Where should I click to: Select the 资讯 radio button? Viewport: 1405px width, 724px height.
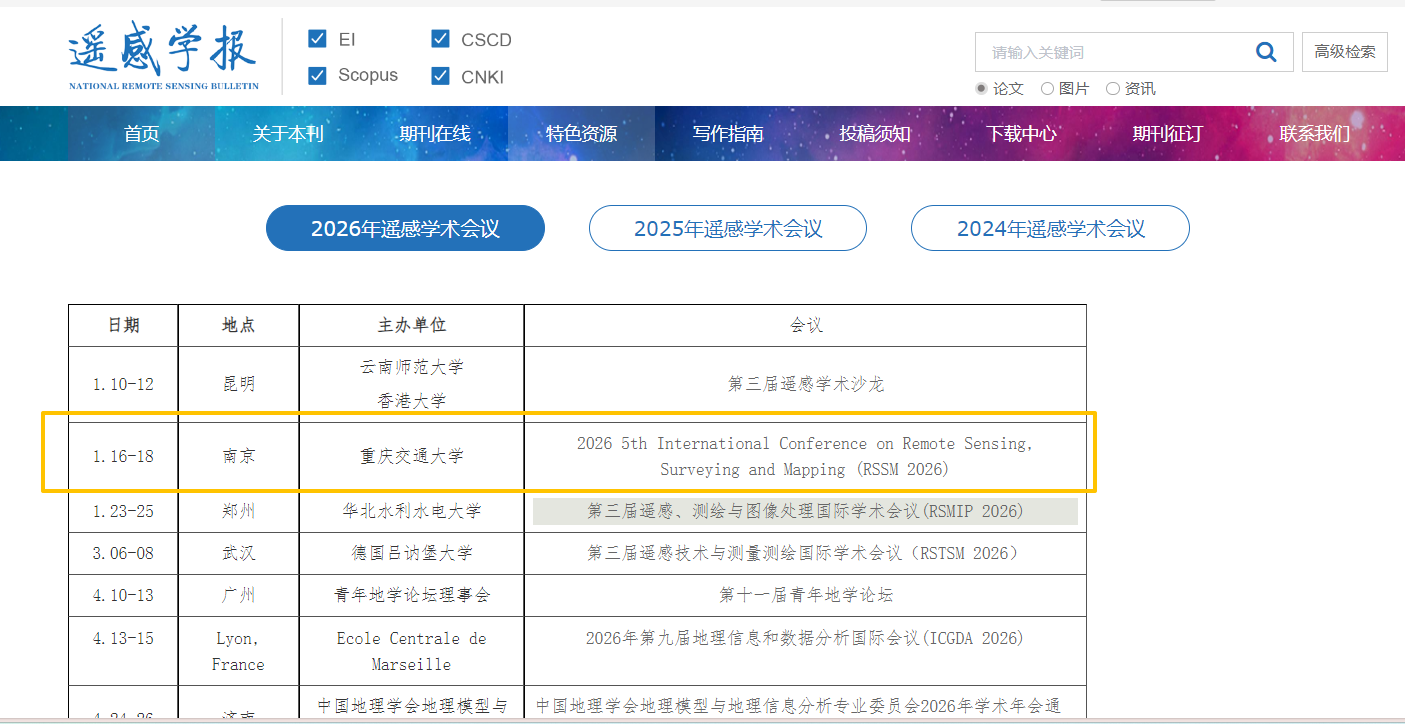pyautogui.click(x=1112, y=88)
